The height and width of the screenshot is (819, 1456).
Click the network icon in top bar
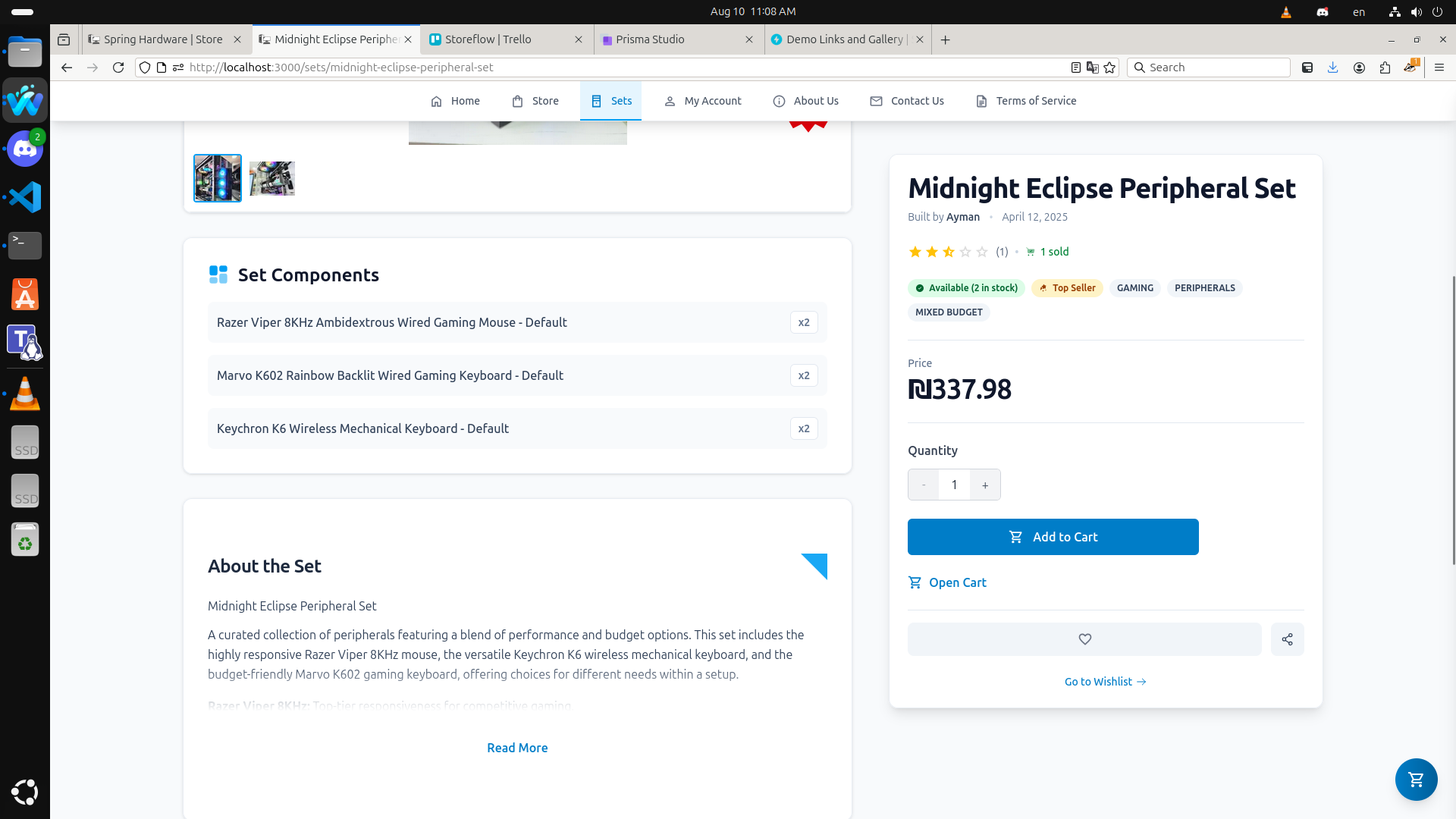click(1394, 11)
